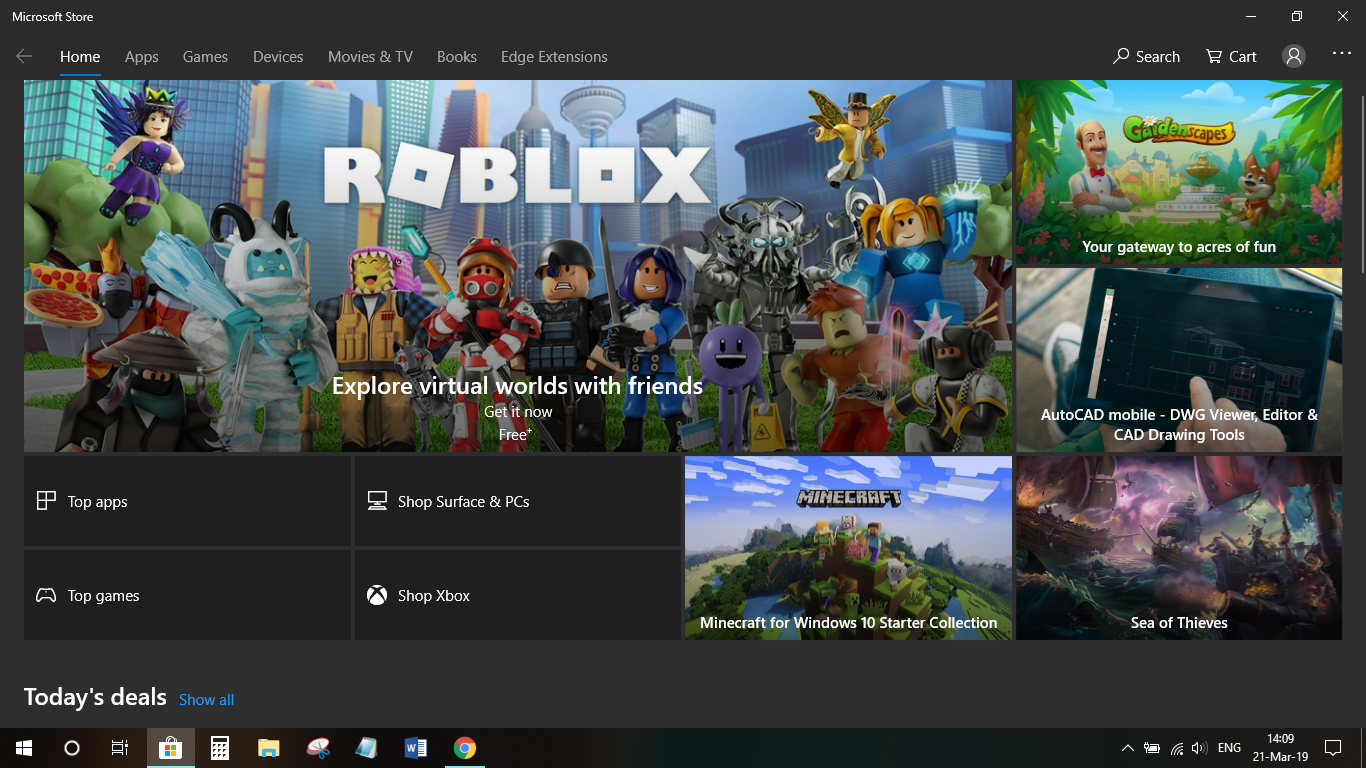Click the Shop Surface & PCs tile

click(x=518, y=501)
